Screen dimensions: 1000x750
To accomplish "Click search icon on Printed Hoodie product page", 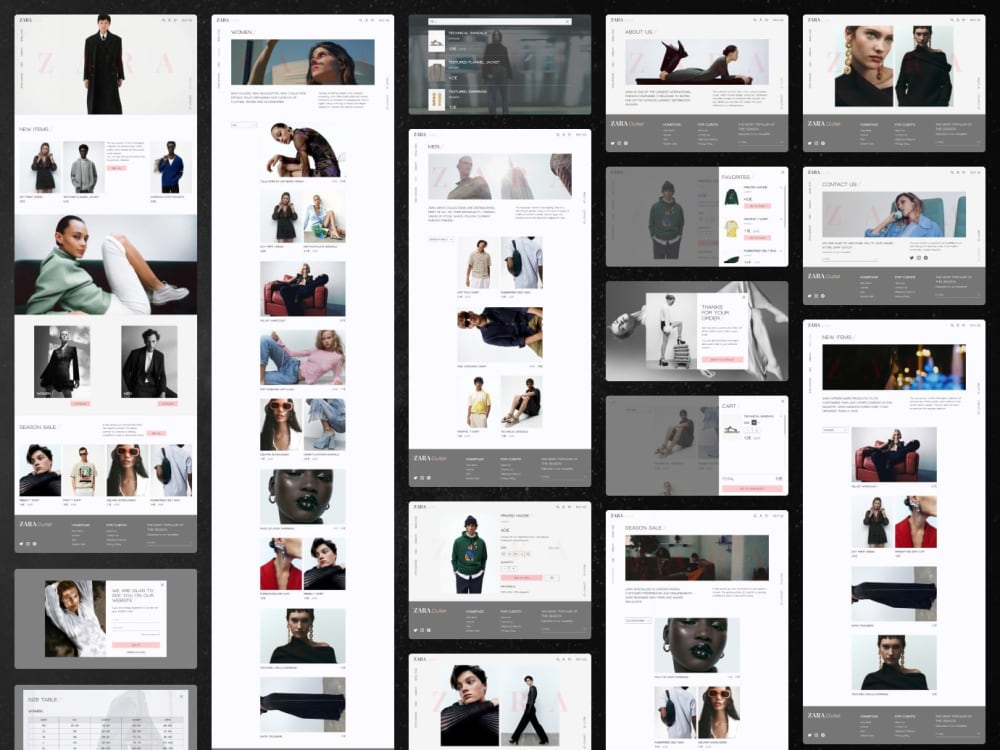I will (x=557, y=507).
